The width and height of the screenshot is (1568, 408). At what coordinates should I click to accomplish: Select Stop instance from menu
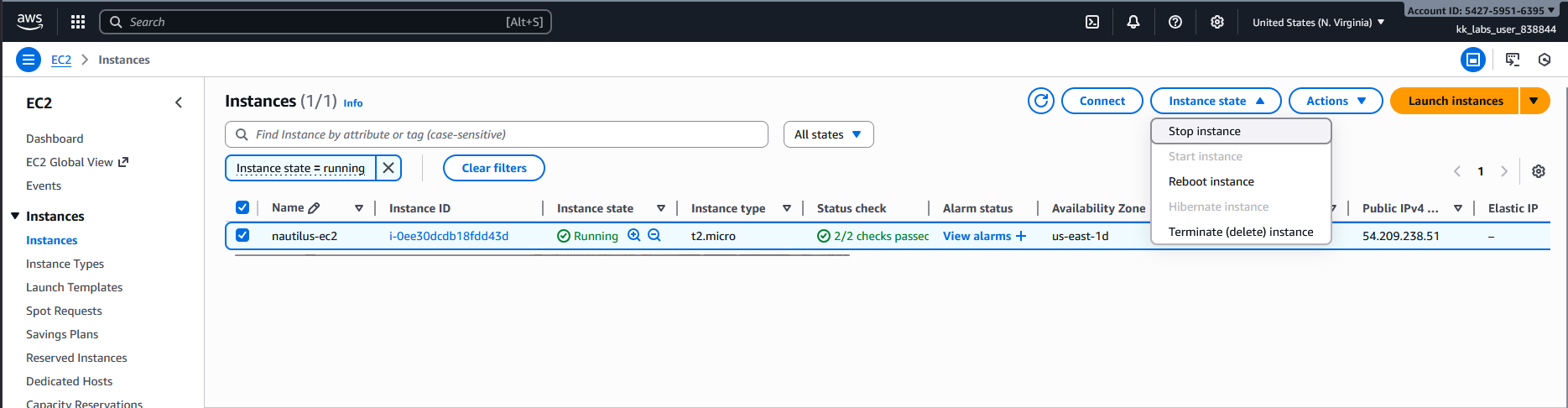(1241, 131)
